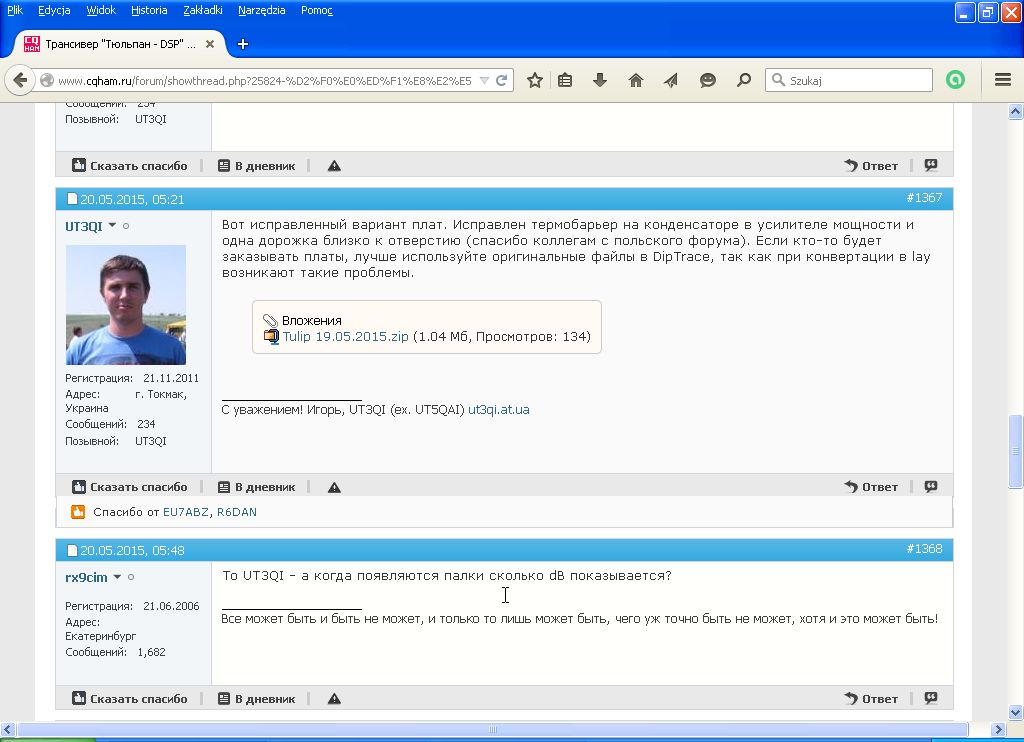Toggle multi-quote on rx9cim's post #1368
This screenshot has width=1024, height=742.
(931, 699)
